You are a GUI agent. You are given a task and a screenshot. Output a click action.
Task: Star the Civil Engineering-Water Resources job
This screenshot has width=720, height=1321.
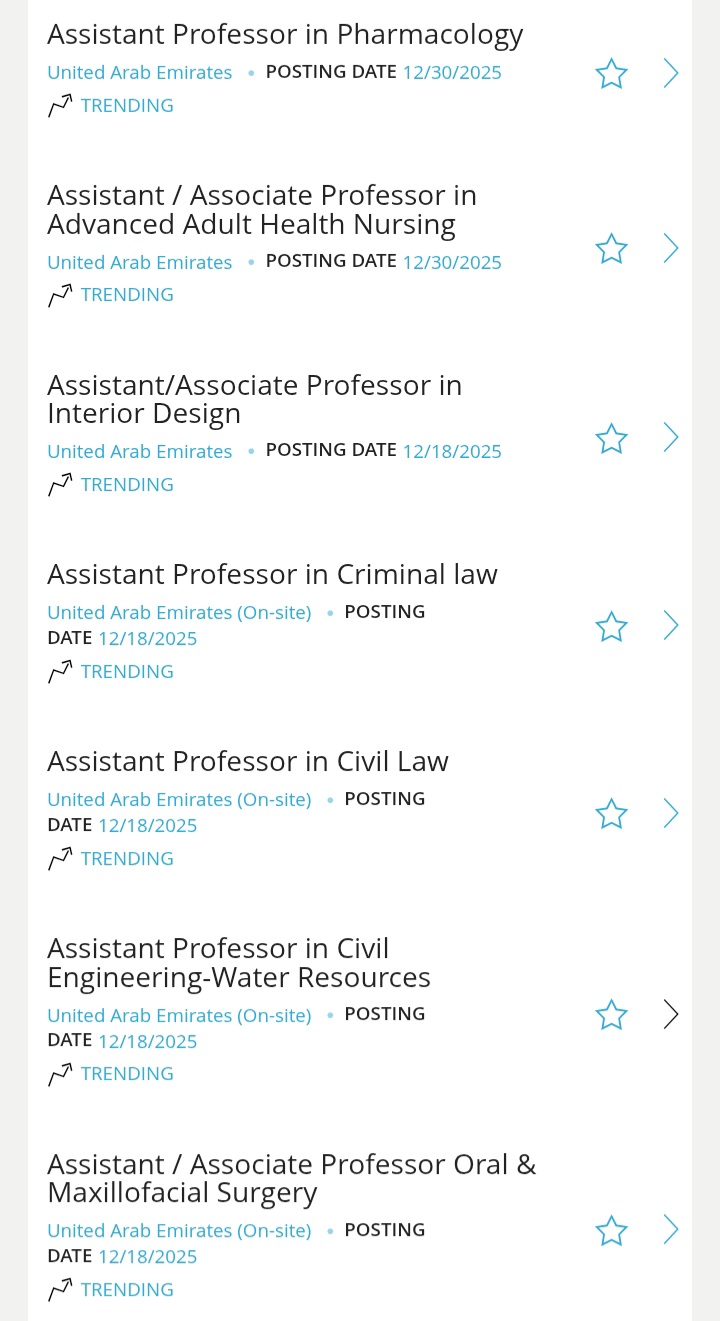pyautogui.click(x=611, y=1015)
